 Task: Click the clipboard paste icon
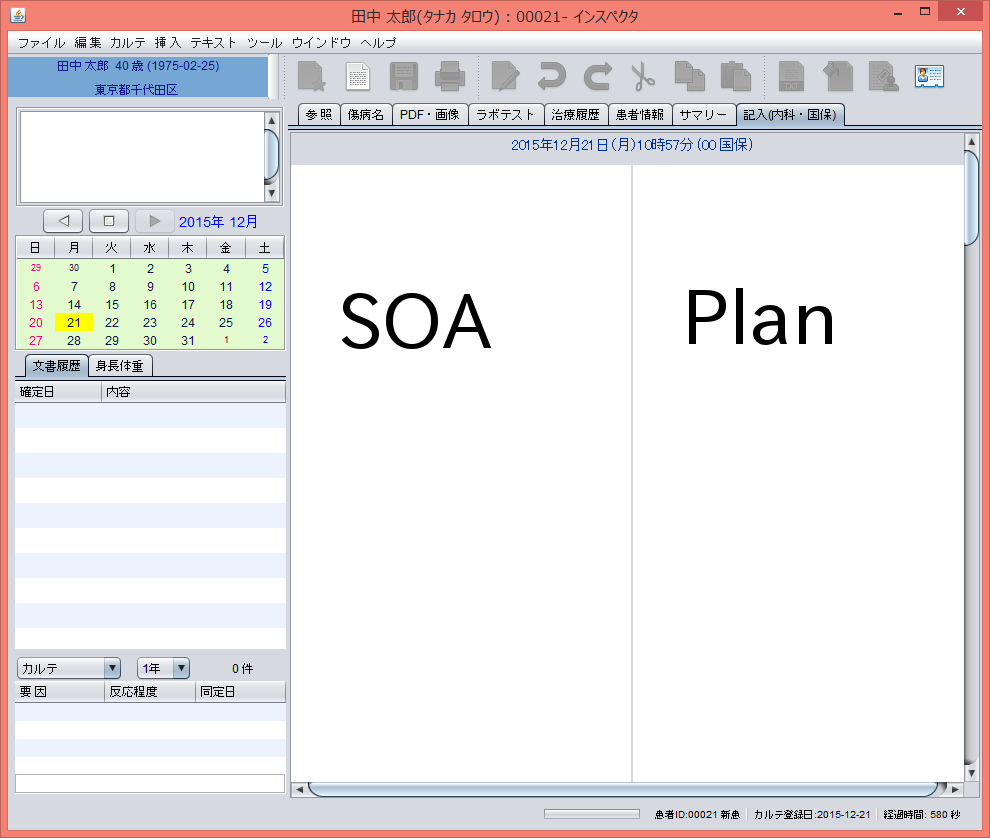pos(735,77)
